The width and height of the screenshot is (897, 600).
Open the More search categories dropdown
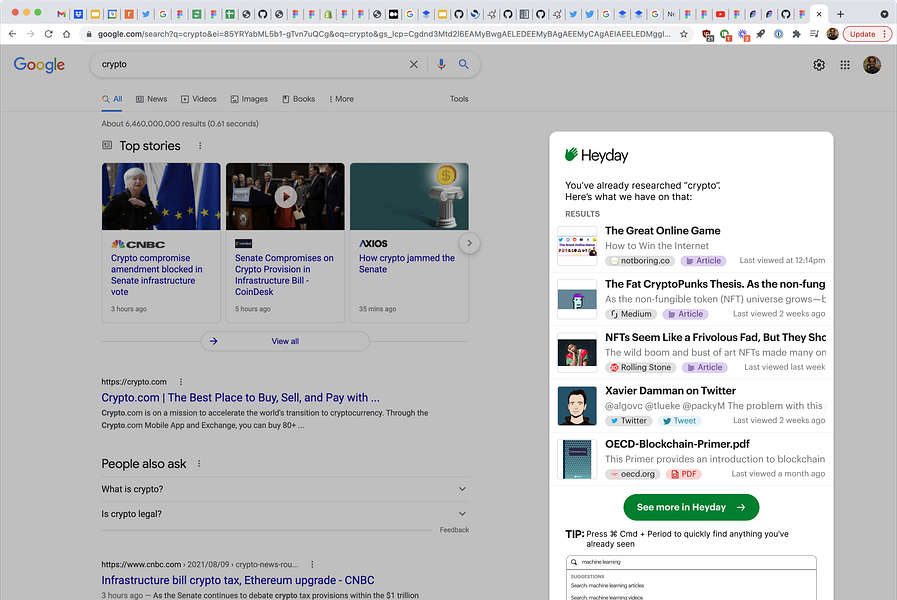point(342,99)
